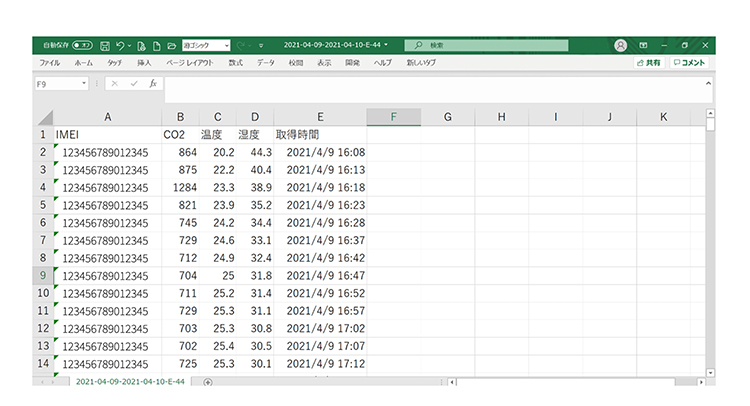Click the greyed redo arrow icon
Viewport: 750px width, 406px height.
(241, 45)
